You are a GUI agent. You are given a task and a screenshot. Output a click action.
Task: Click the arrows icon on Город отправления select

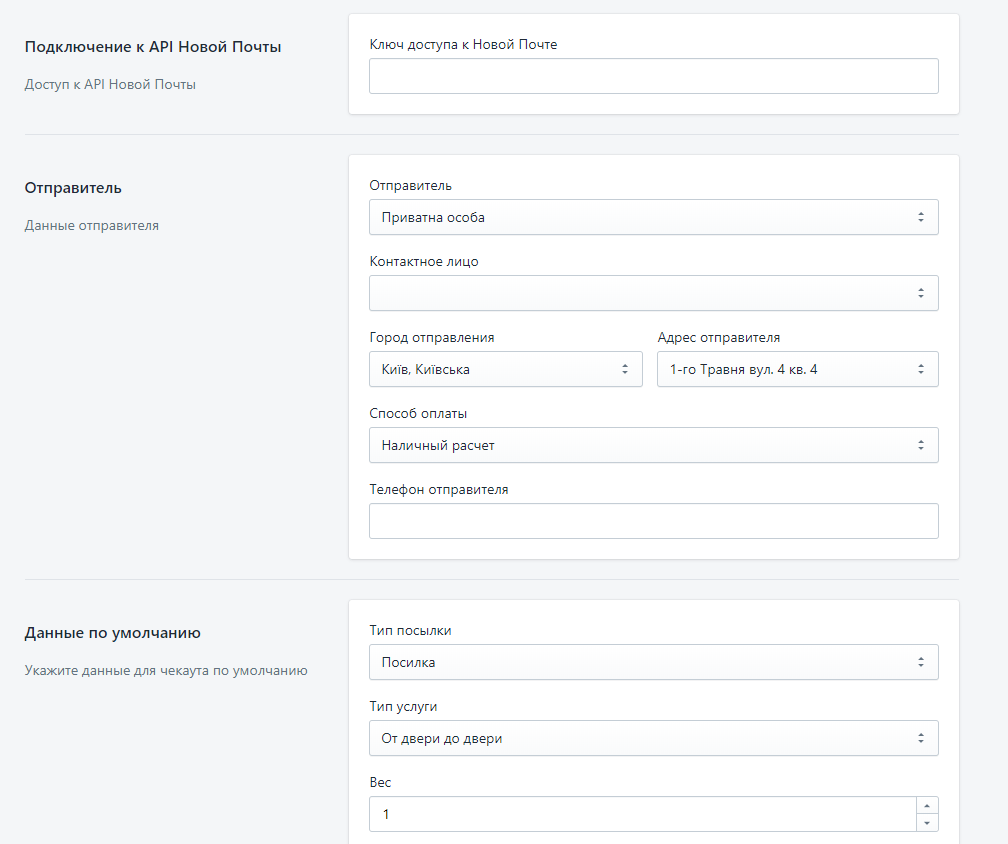click(624, 369)
